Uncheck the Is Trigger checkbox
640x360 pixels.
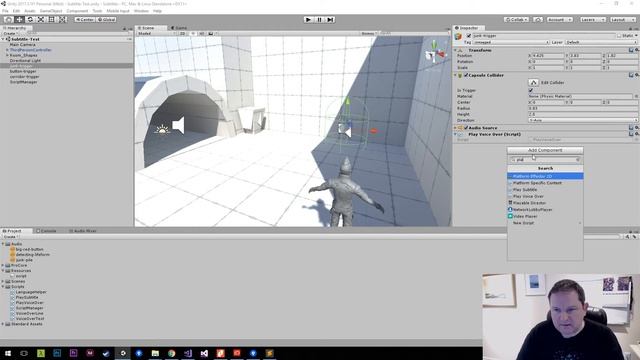point(531,90)
